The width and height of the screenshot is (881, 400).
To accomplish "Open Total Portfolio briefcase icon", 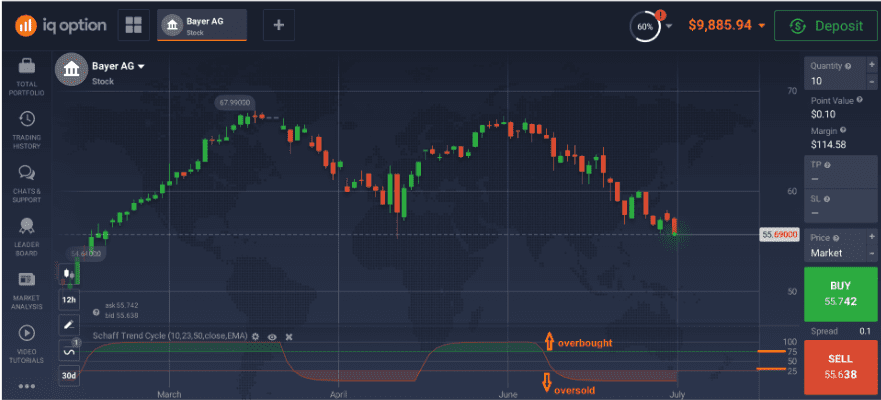I will click(26, 67).
